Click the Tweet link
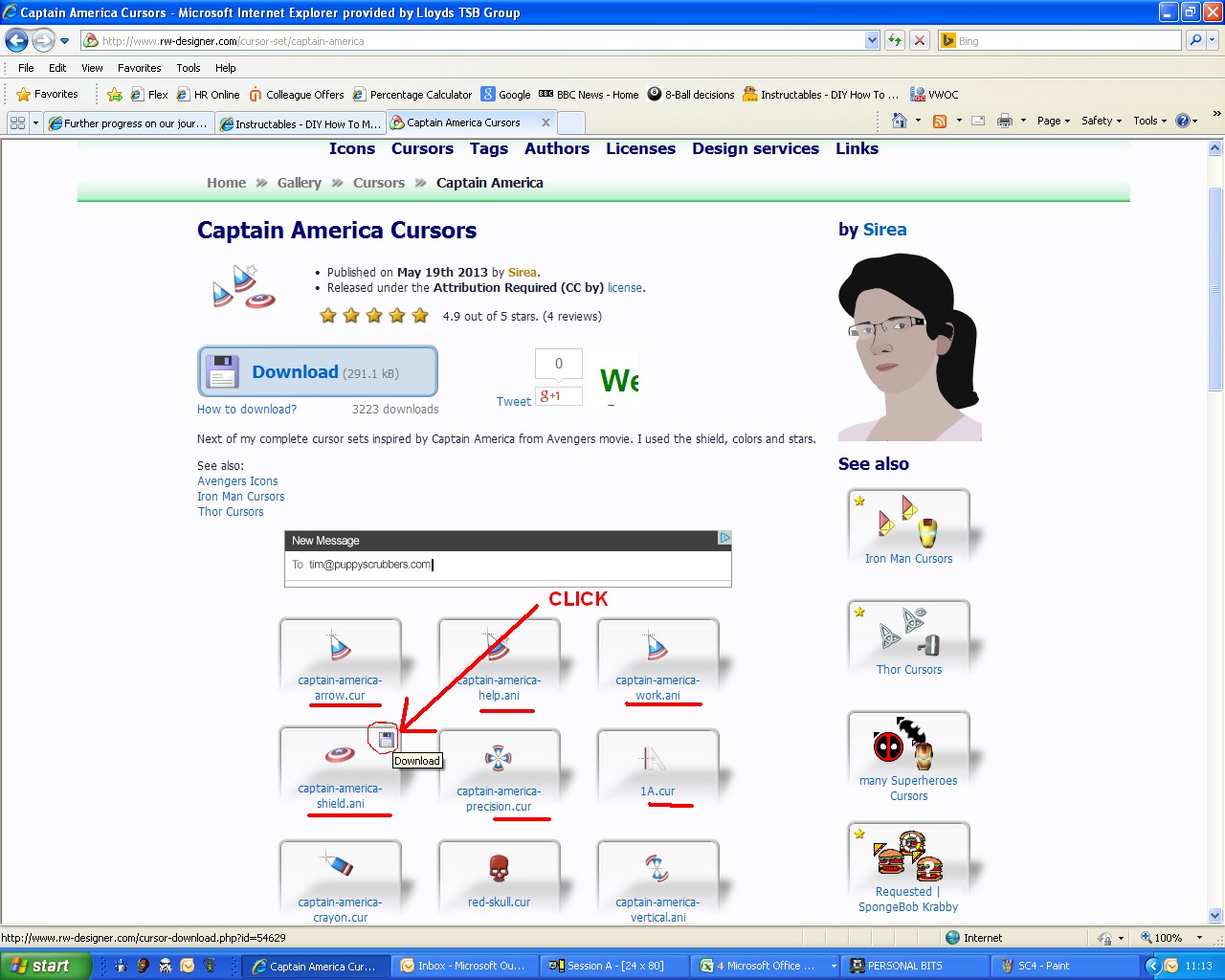1225x980 pixels. click(x=513, y=402)
